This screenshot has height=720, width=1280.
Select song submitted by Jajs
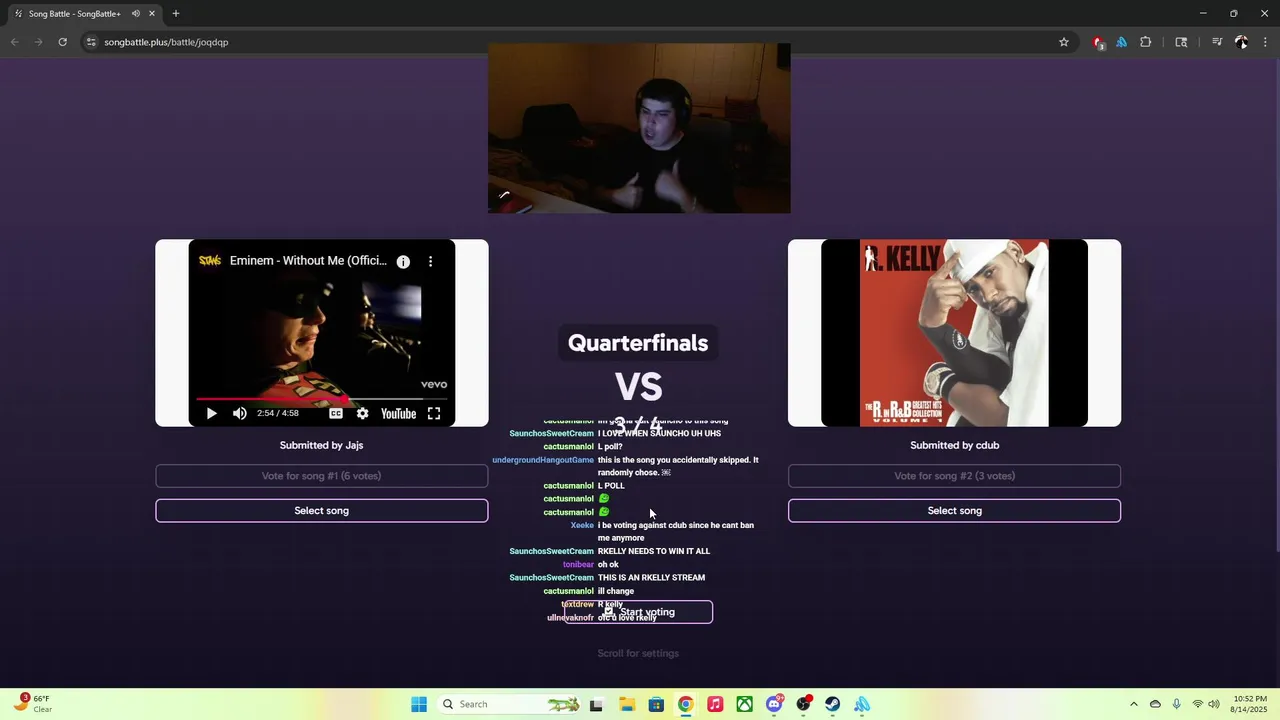coord(321,511)
